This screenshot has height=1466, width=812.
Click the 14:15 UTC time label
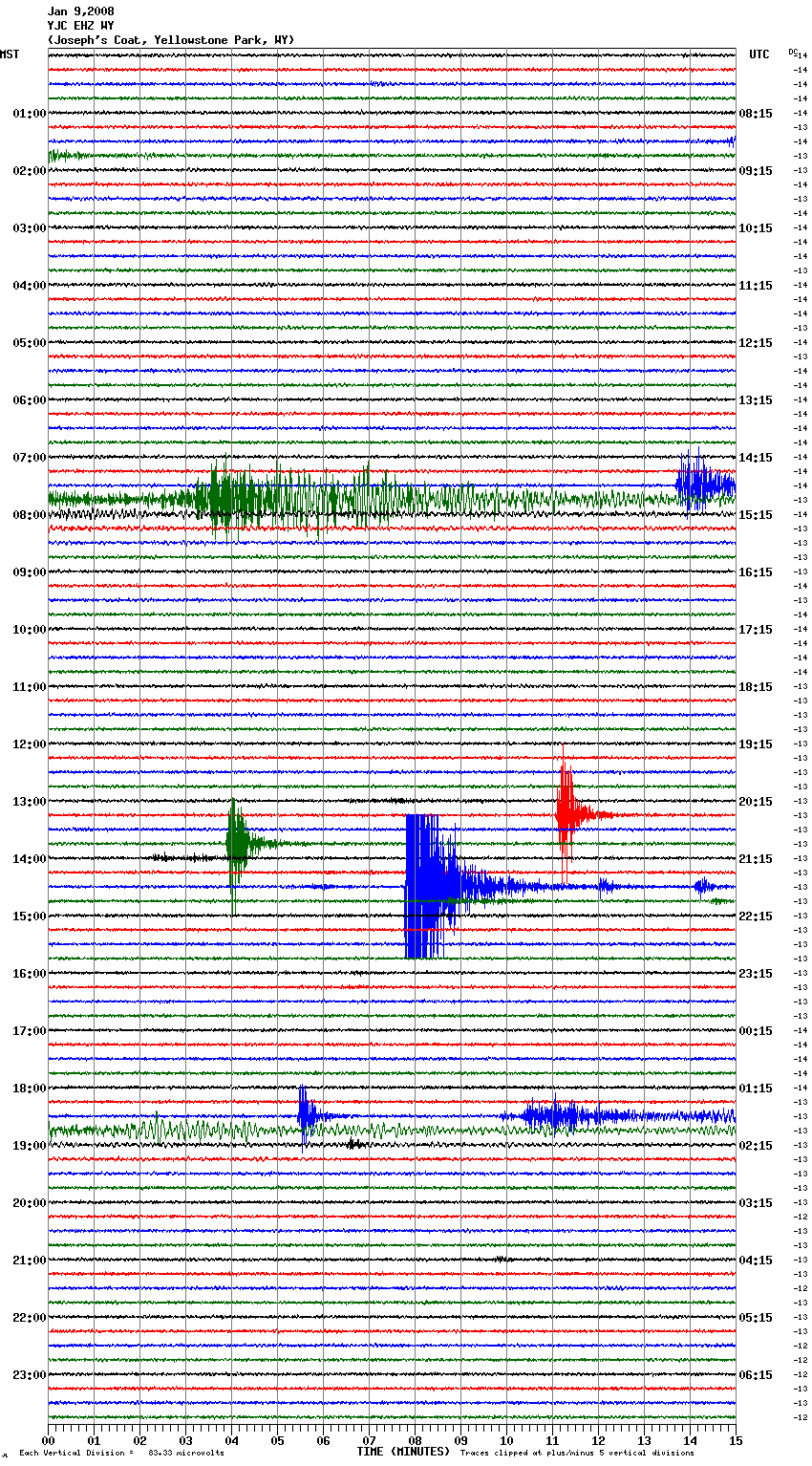756,458
